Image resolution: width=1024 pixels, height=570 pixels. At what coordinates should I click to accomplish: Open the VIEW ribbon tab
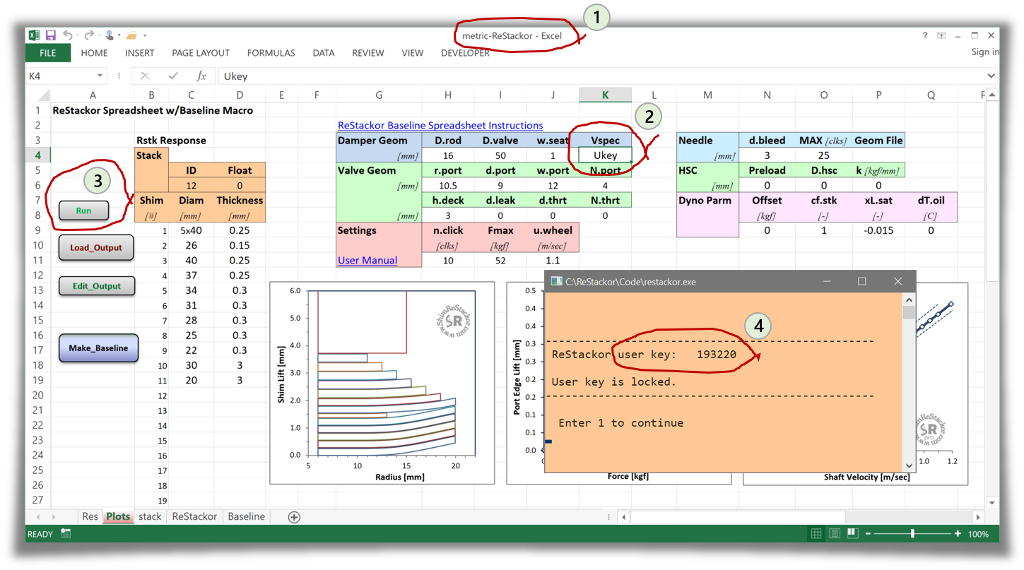pyautogui.click(x=412, y=53)
